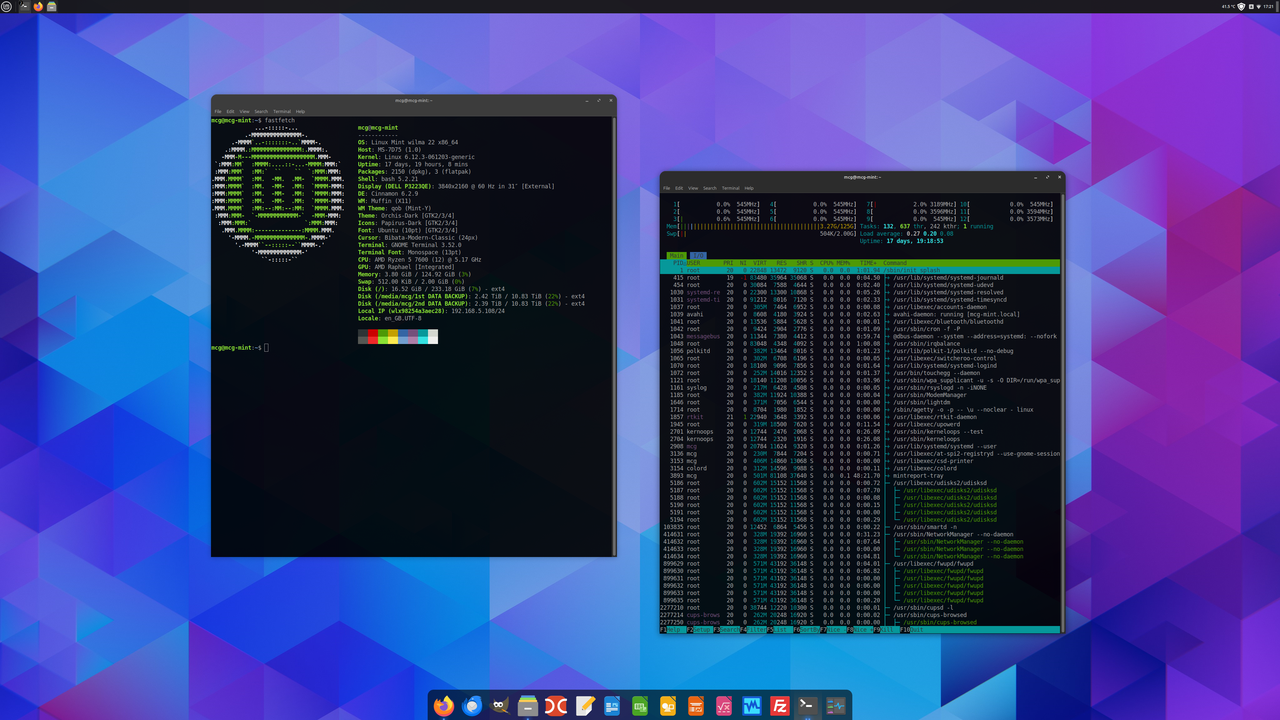1280x720 pixels.
Task: Switch to htop Main tab
Action: click(x=676, y=255)
